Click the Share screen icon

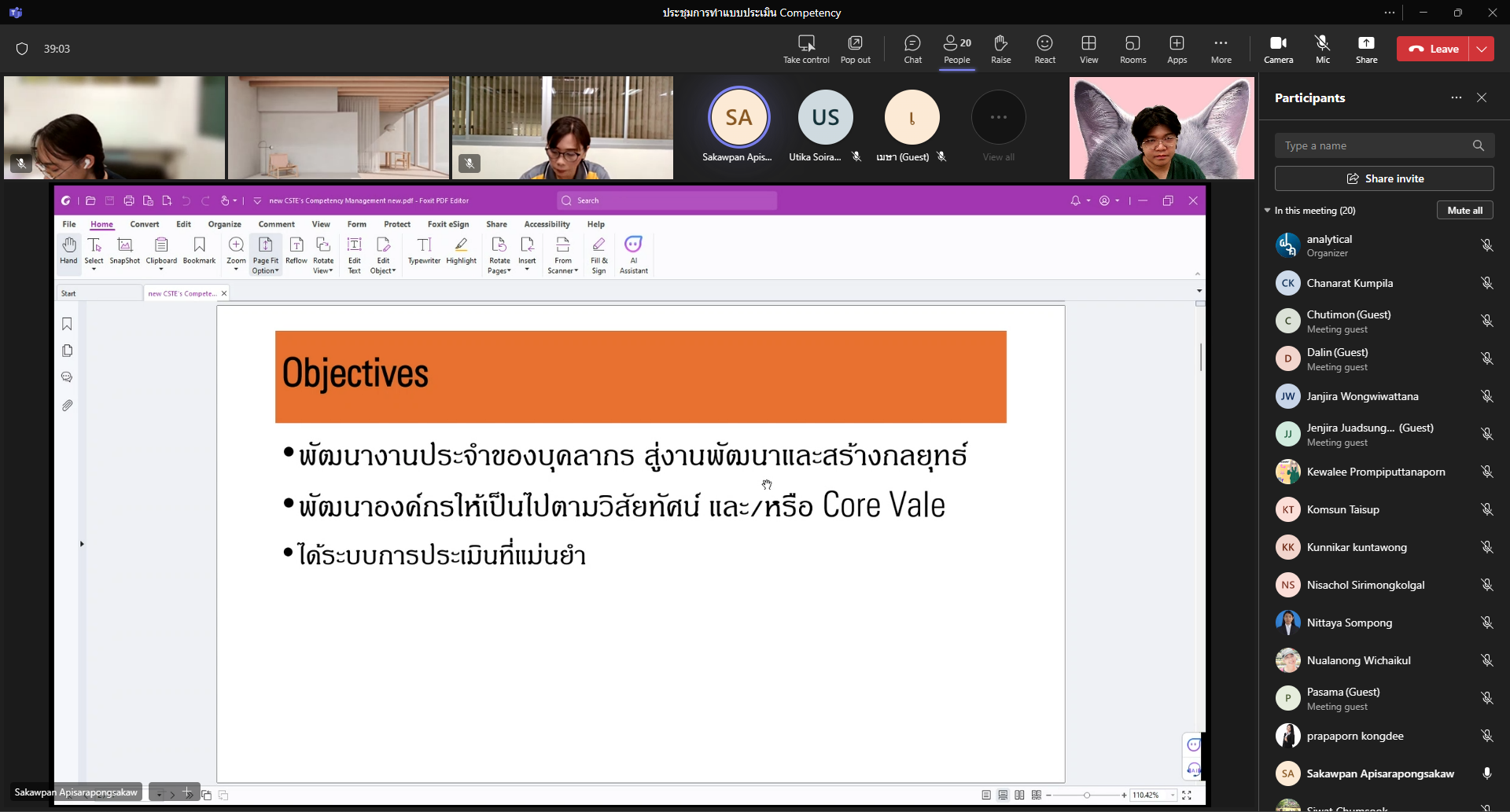pyautogui.click(x=1366, y=49)
